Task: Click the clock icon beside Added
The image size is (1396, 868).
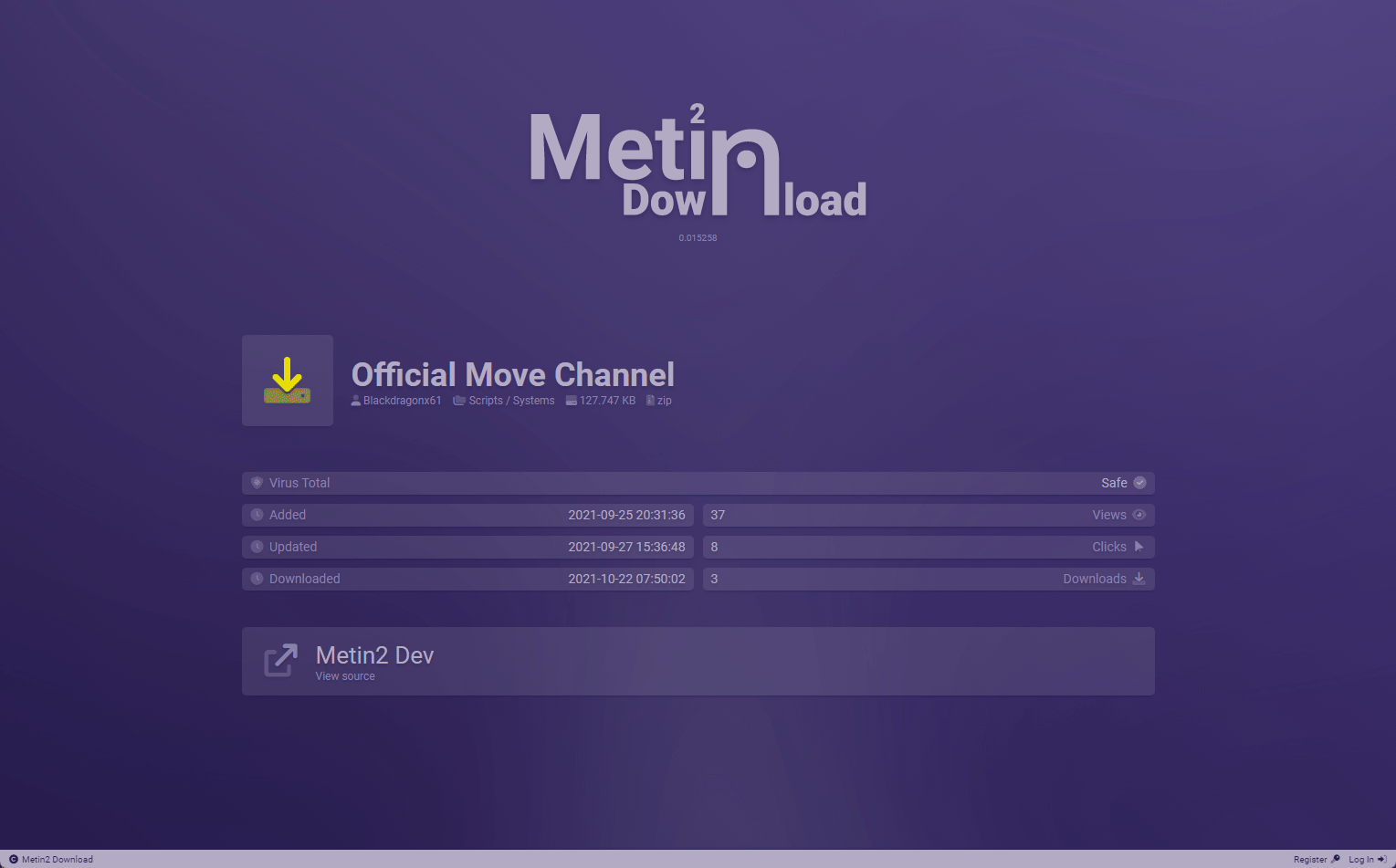Action: (257, 515)
